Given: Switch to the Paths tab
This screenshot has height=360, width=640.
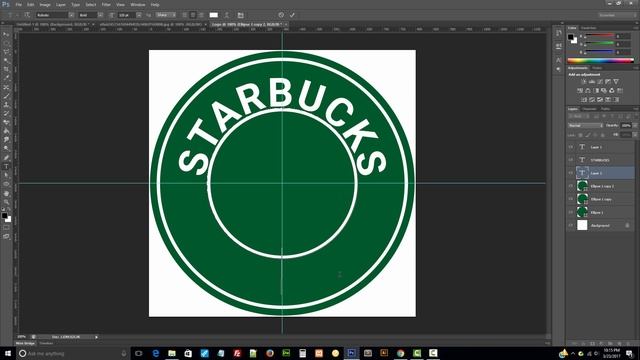Looking at the screenshot, I should point(605,109).
